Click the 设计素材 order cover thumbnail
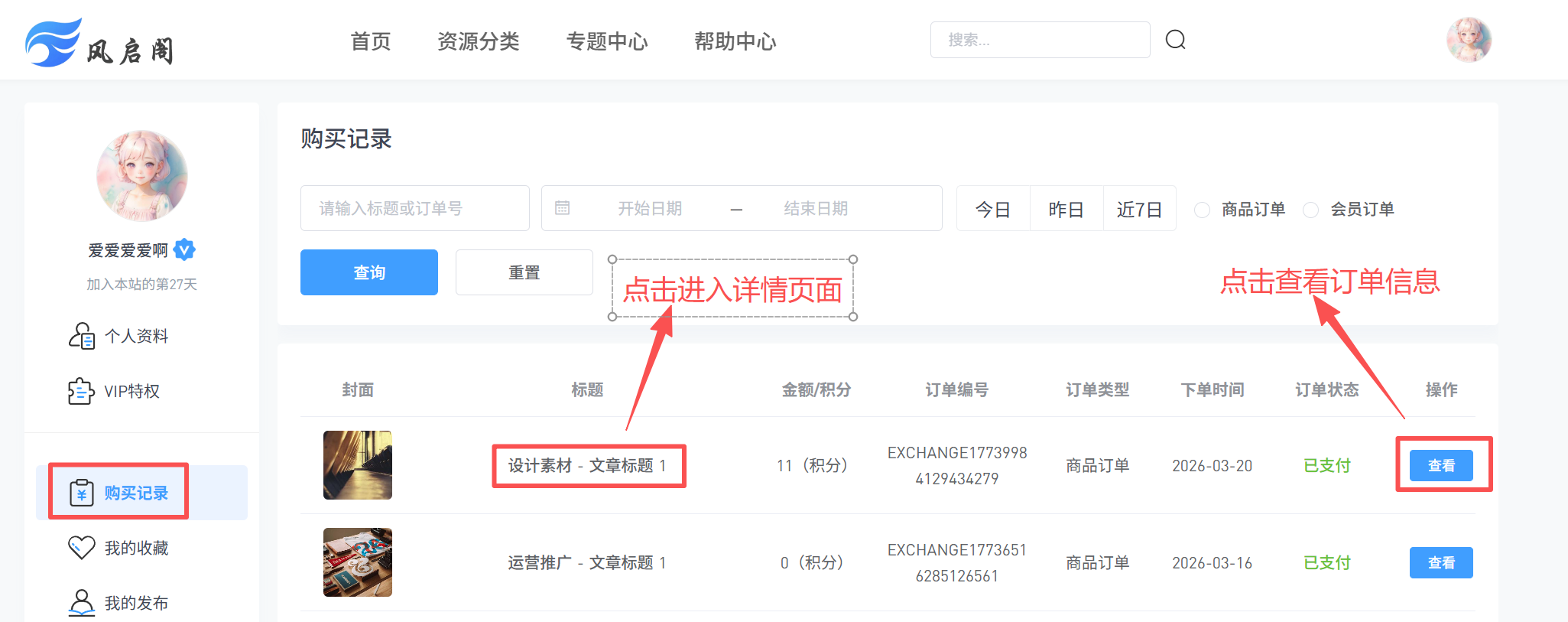Viewport: 1568px width, 622px height. pyautogui.click(x=357, y=465)
